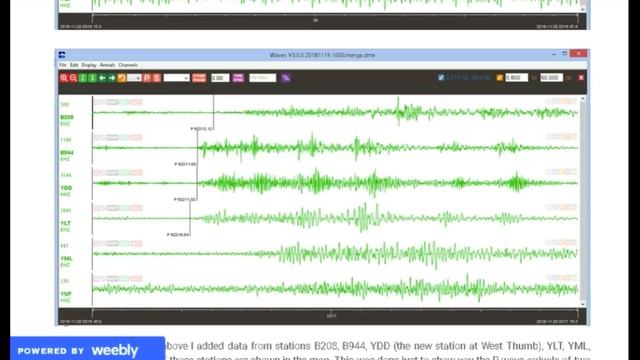Click the green right arrow icon
640x360 pixels.
[x=111, y=78]
